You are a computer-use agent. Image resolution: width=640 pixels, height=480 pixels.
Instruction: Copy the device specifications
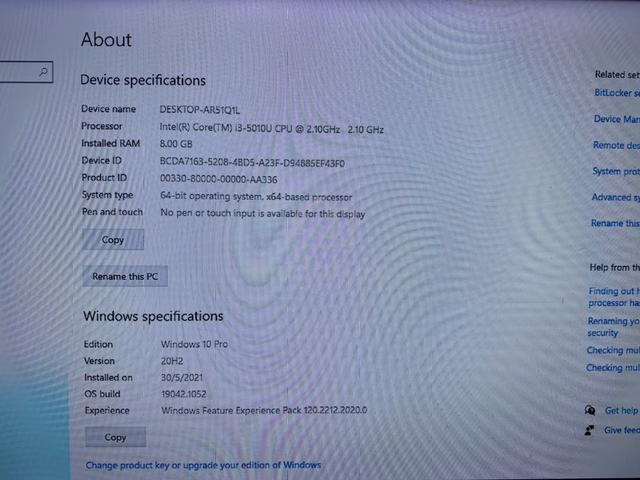pyautogui.click(x=113, y=240)
